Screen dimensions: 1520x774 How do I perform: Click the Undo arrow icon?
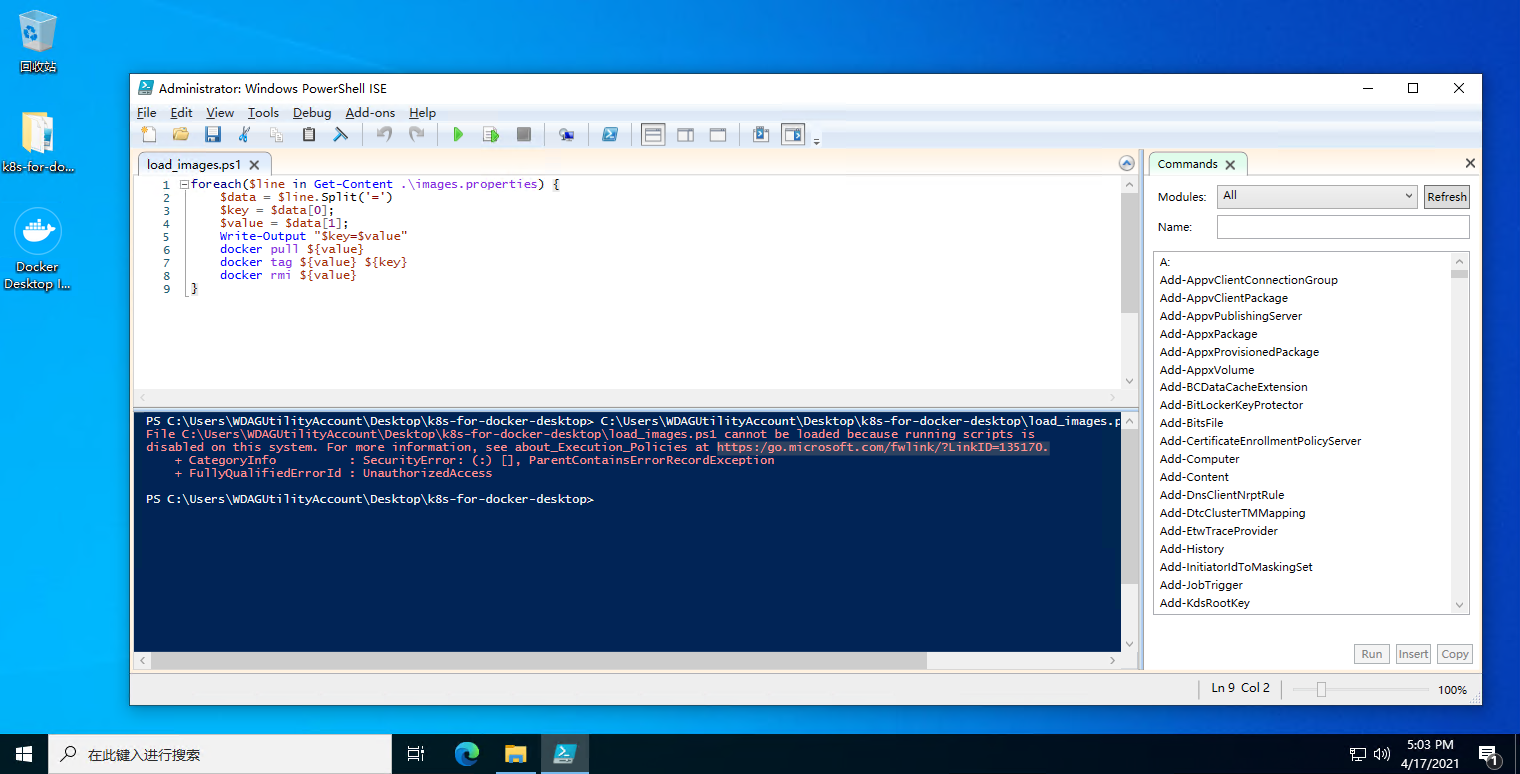click(384, 134)
